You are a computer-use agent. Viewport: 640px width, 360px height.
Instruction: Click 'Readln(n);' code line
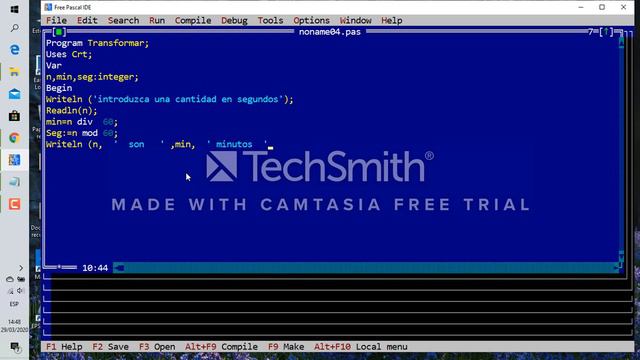(71, 111)
